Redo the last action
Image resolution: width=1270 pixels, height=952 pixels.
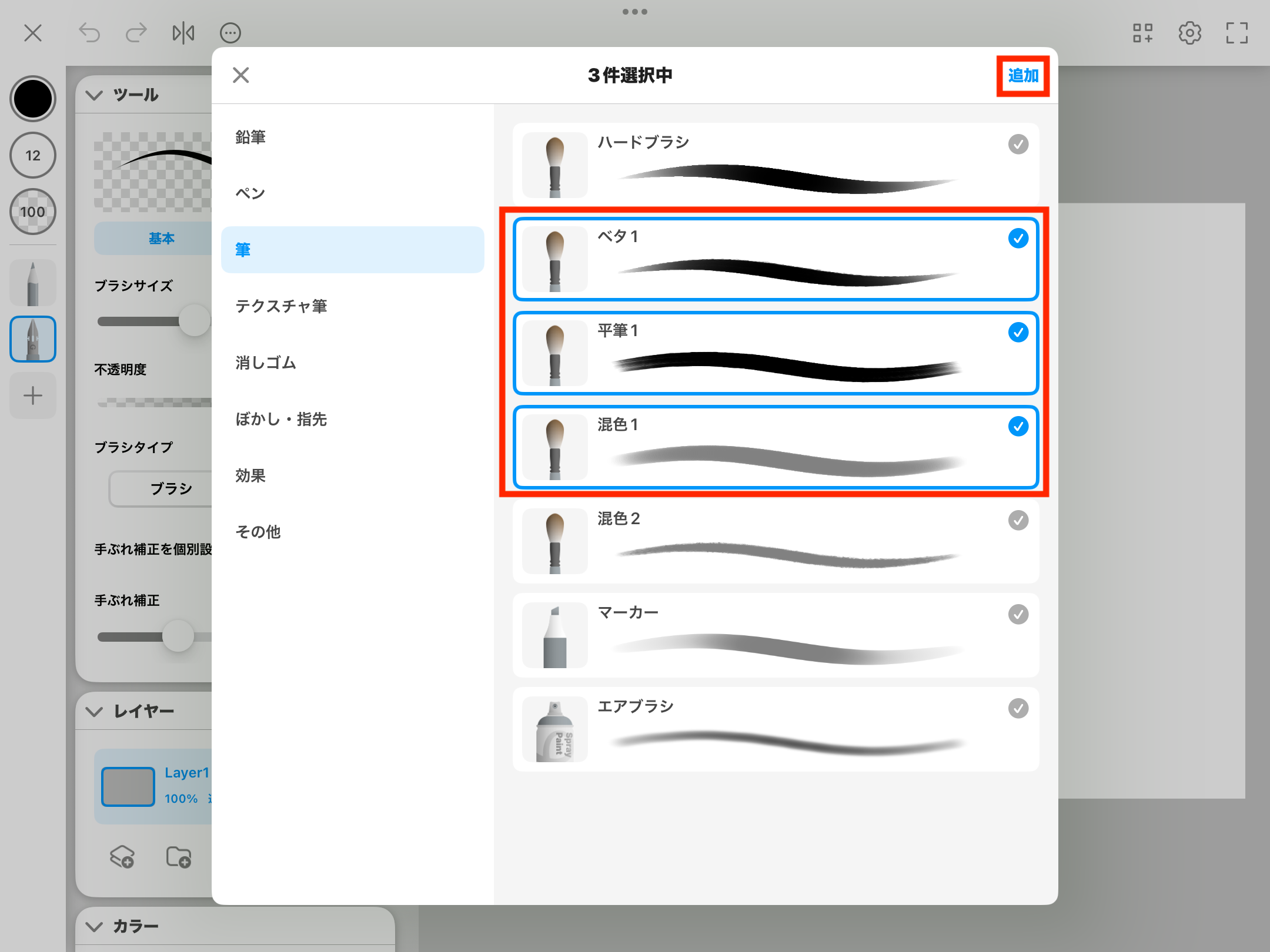pos(136,33)
